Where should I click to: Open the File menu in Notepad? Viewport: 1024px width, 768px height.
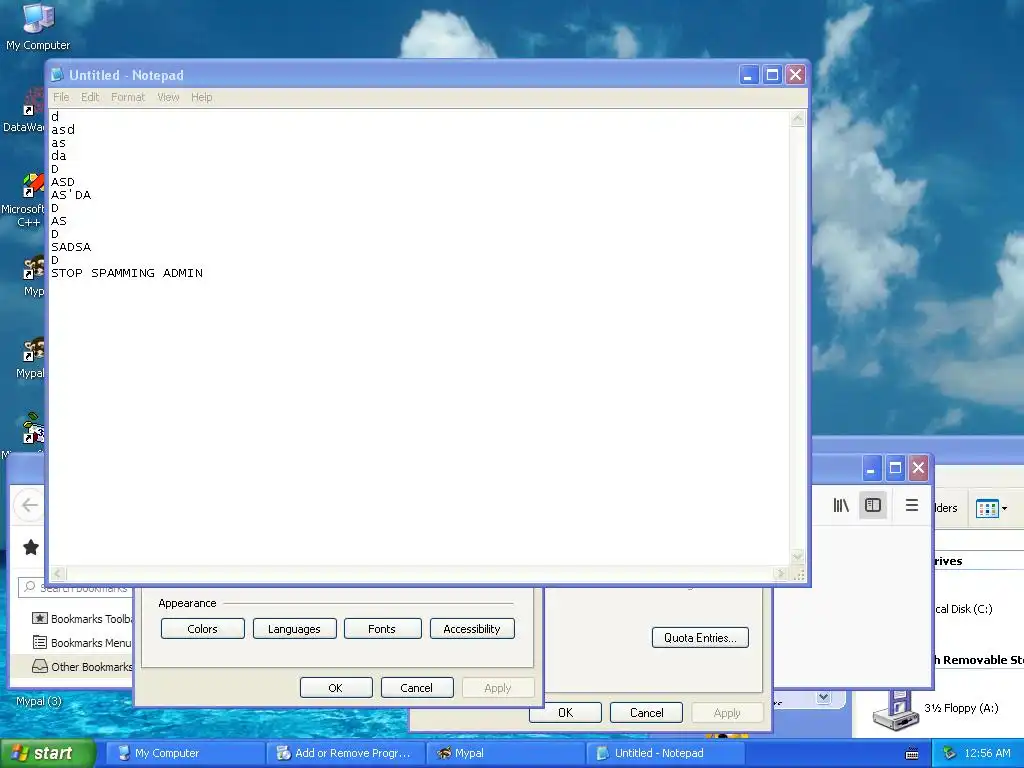(x=61, y=97)
